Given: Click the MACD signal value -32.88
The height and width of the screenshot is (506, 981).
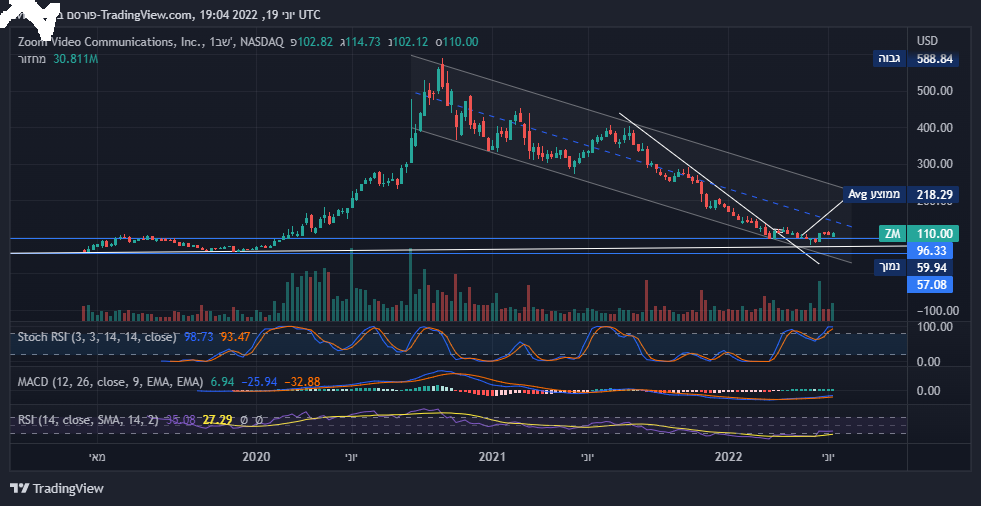Looking at the screenshot, I should coord(302,381).
